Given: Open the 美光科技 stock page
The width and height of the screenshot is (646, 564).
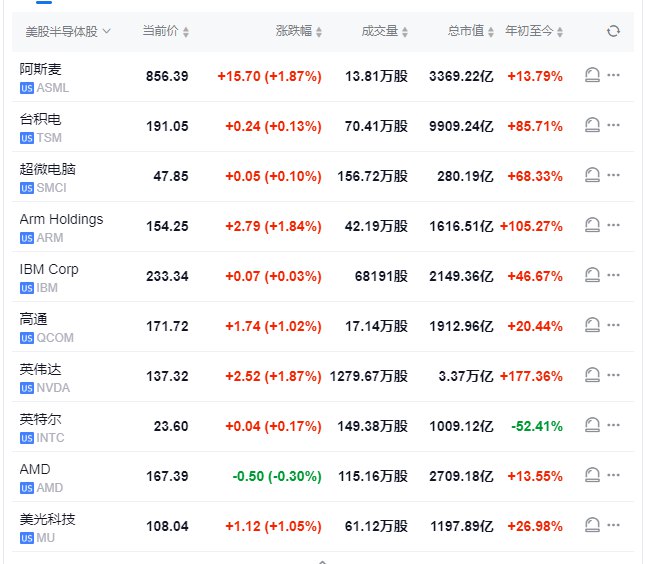Looking at the screenshot, I should point(48,519).
